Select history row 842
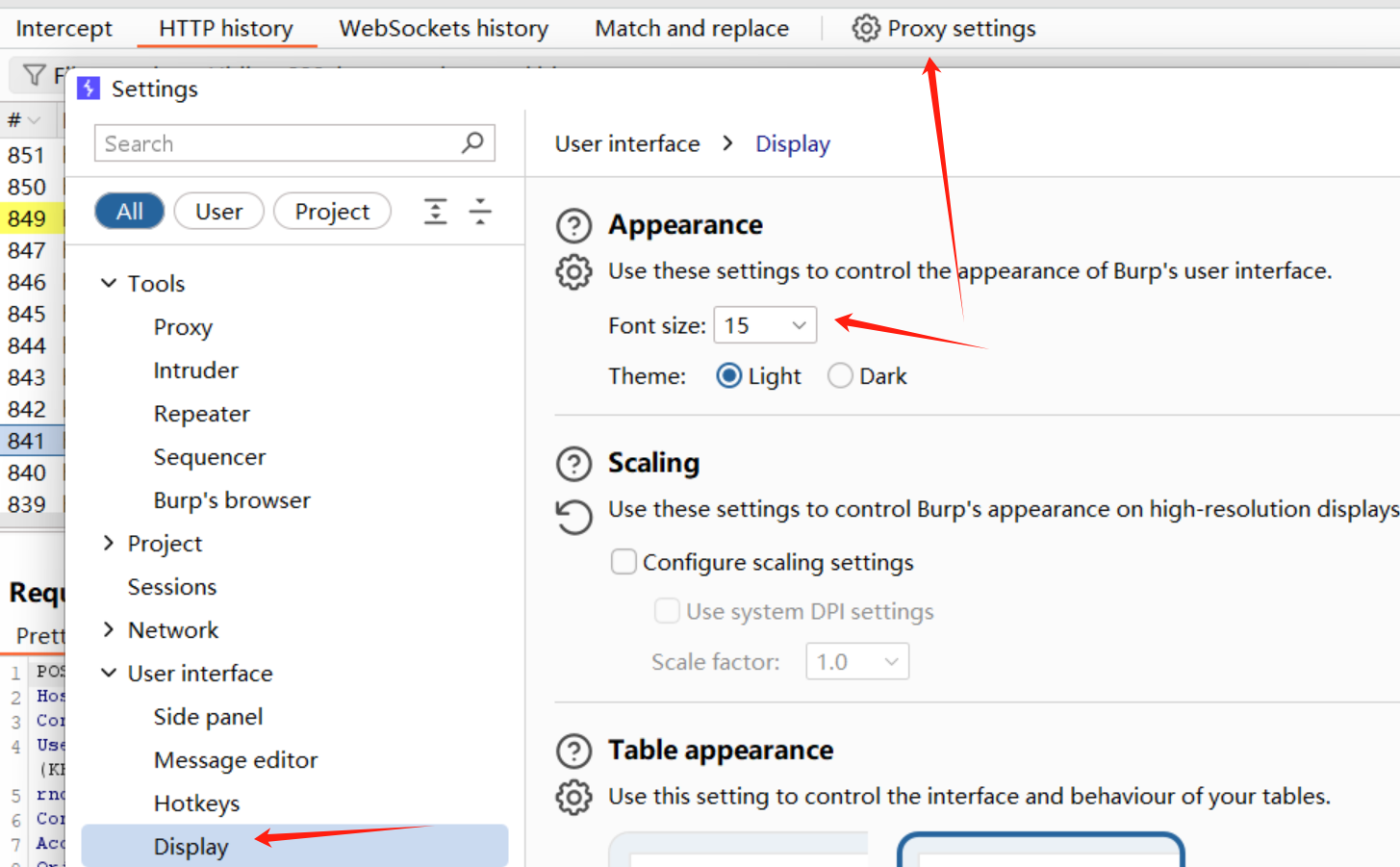 click(32, 409)
